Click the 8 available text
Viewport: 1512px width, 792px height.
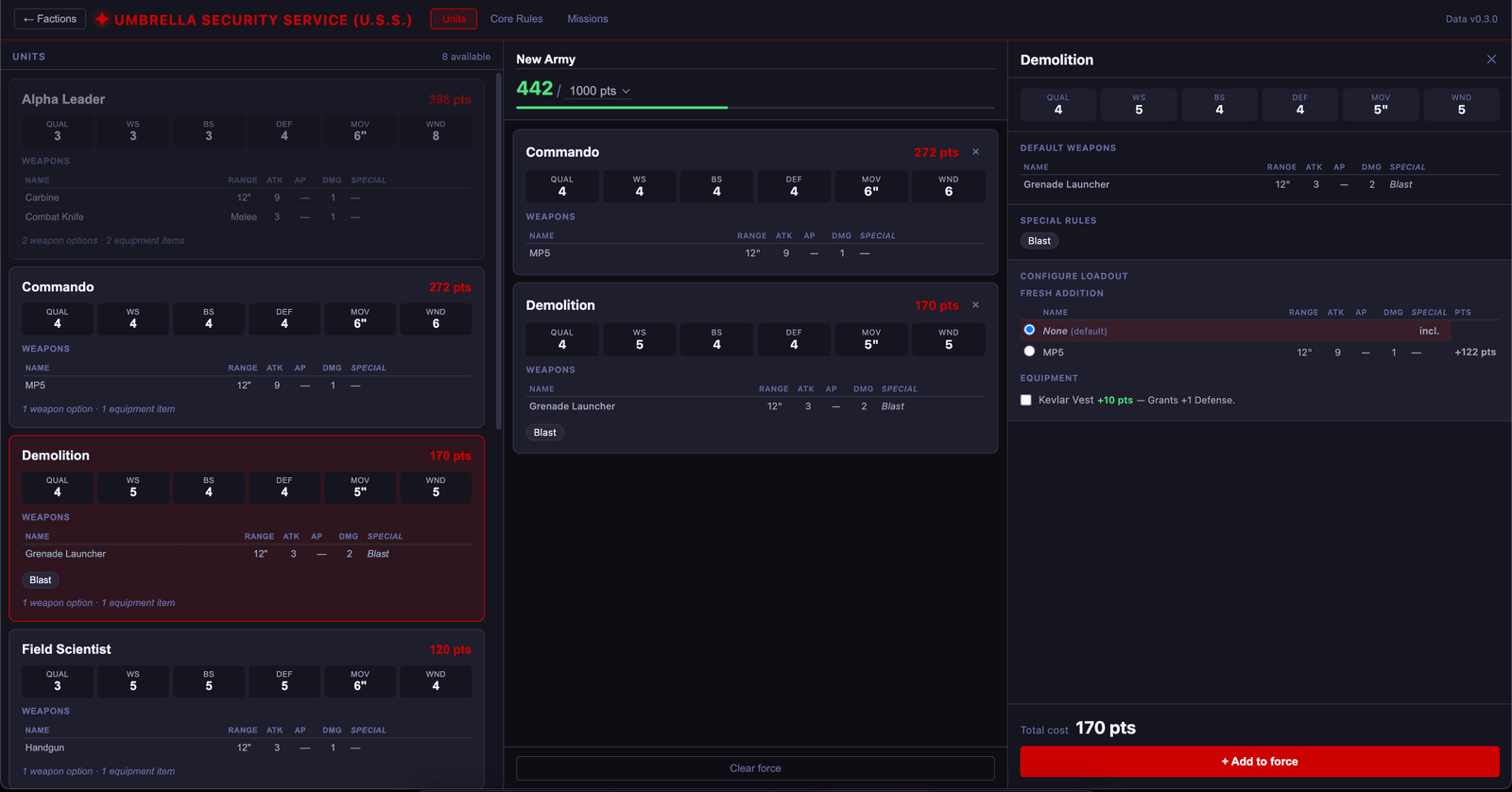(x=466, y=57)
